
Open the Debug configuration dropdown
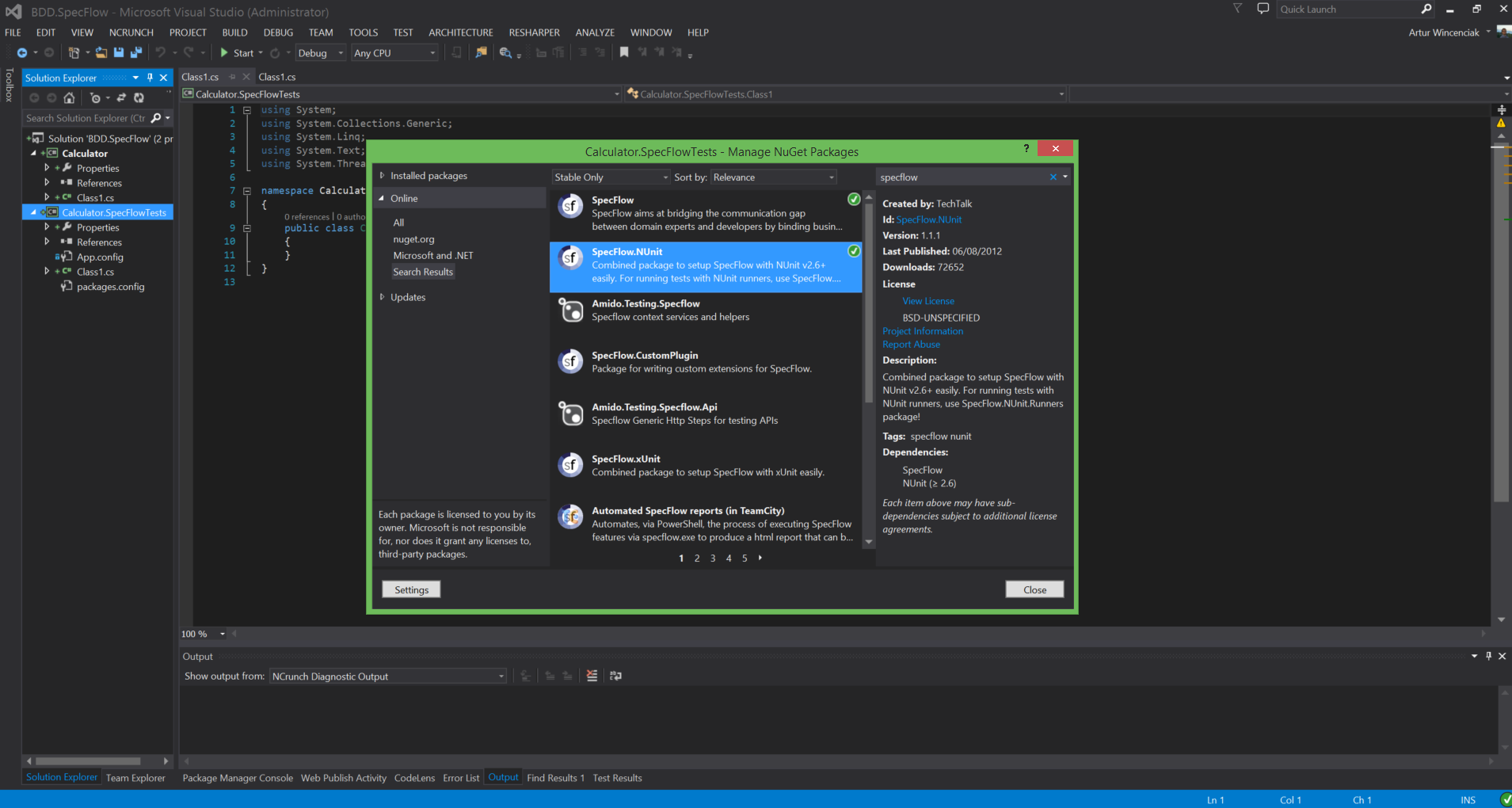click(x=321, y=53)
